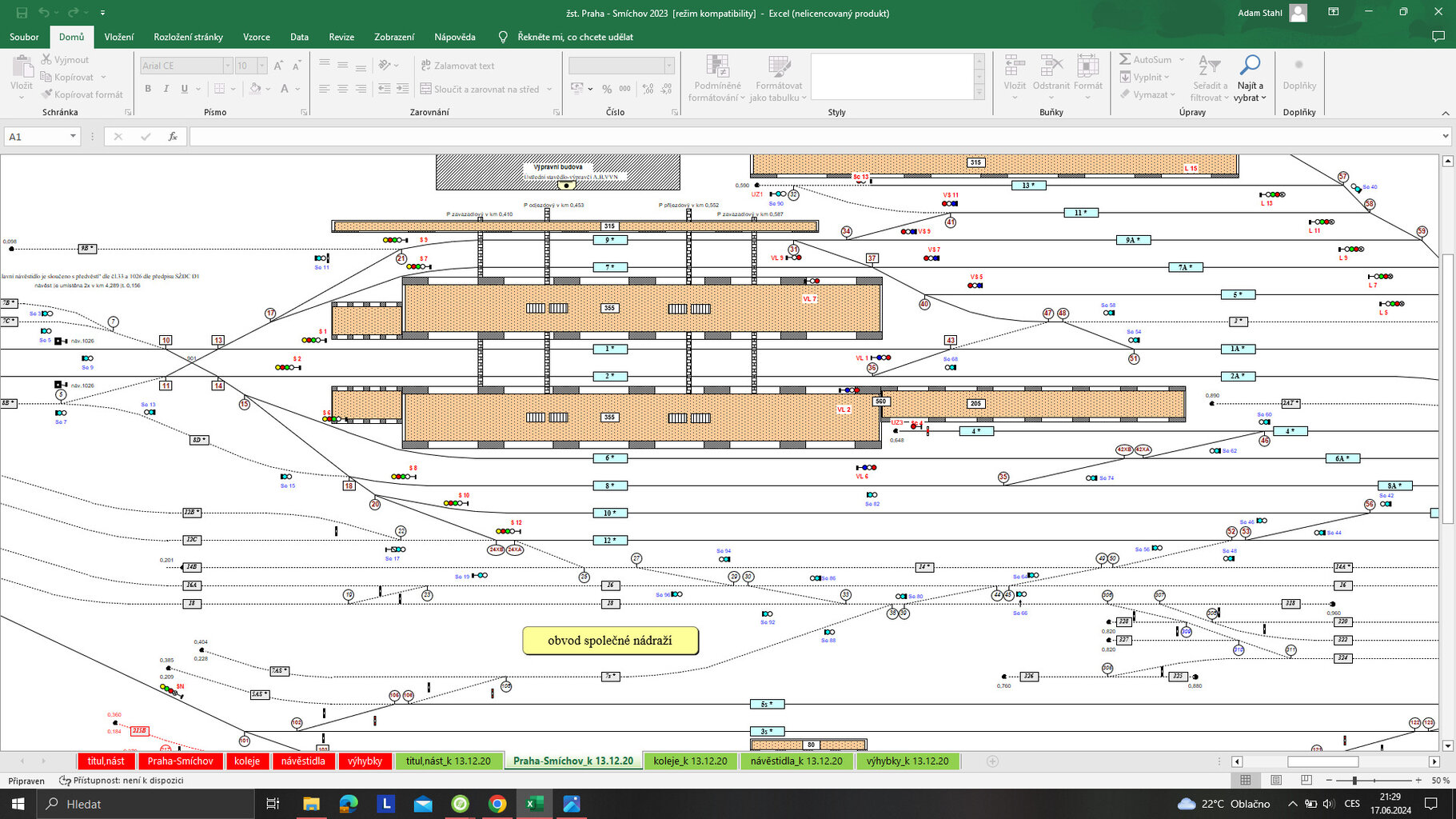Open the font size dropdown

[261, 66]
